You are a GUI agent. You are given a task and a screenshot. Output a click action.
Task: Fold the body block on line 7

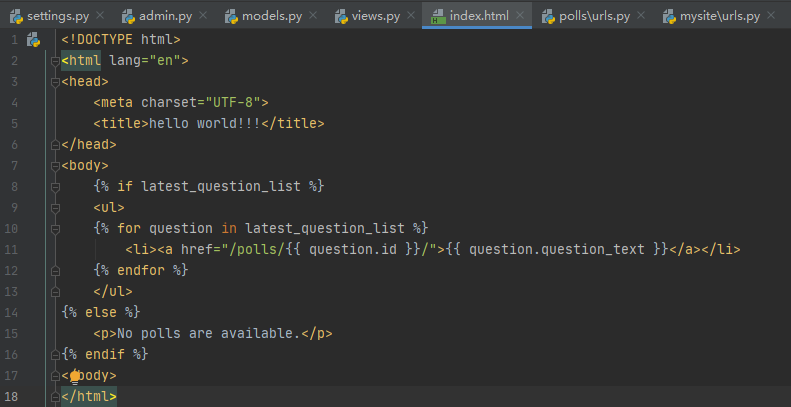click(52, 166)
